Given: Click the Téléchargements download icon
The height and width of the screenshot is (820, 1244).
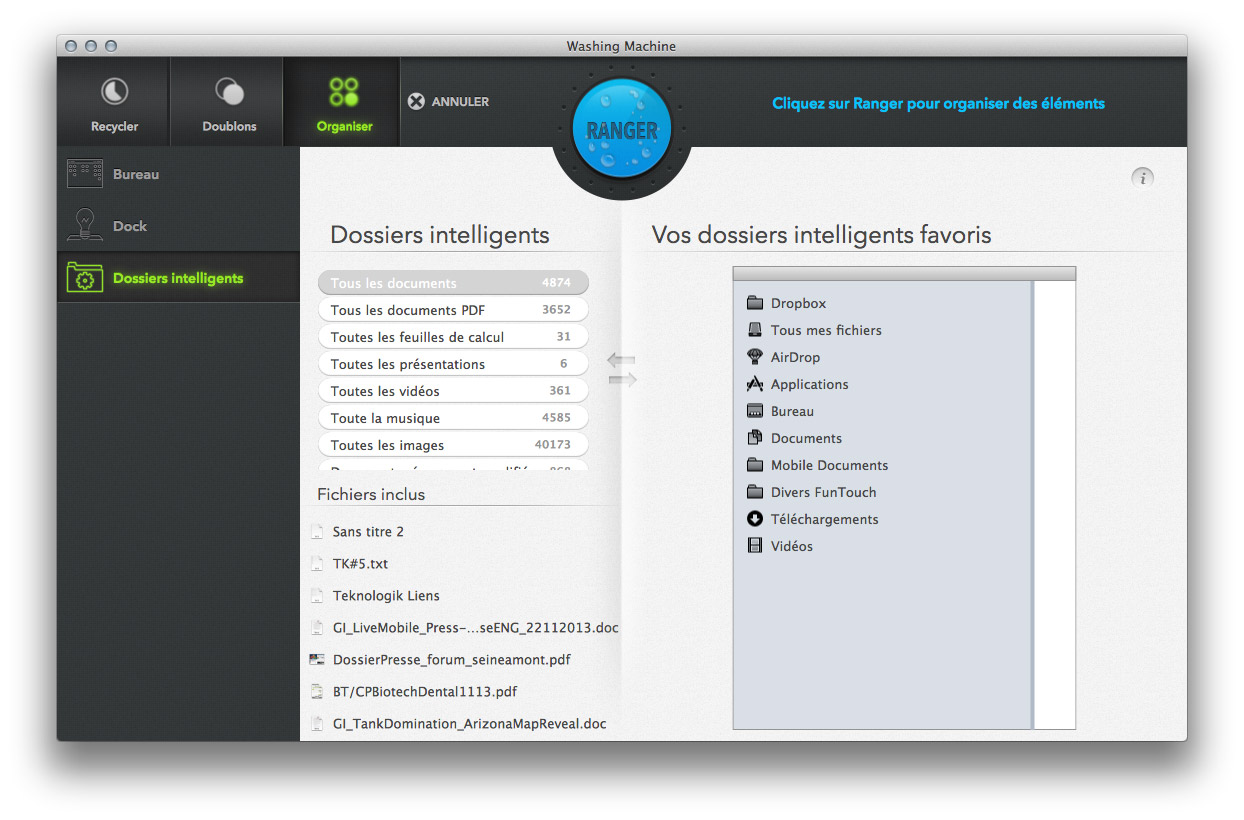Looking at the screenshot, I should 755,519.
